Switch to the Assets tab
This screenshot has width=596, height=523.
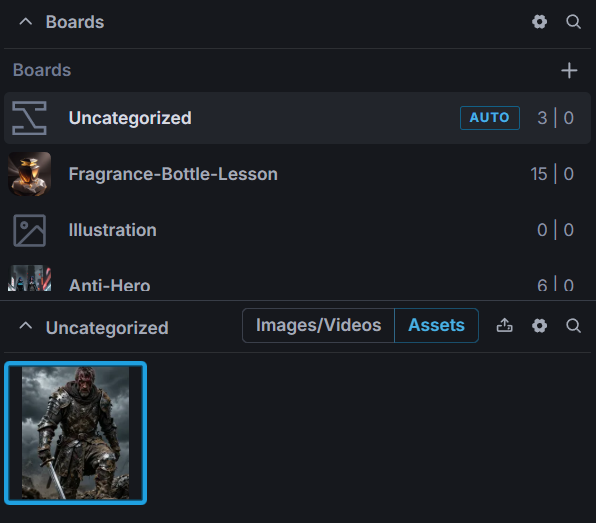point(436,325)
